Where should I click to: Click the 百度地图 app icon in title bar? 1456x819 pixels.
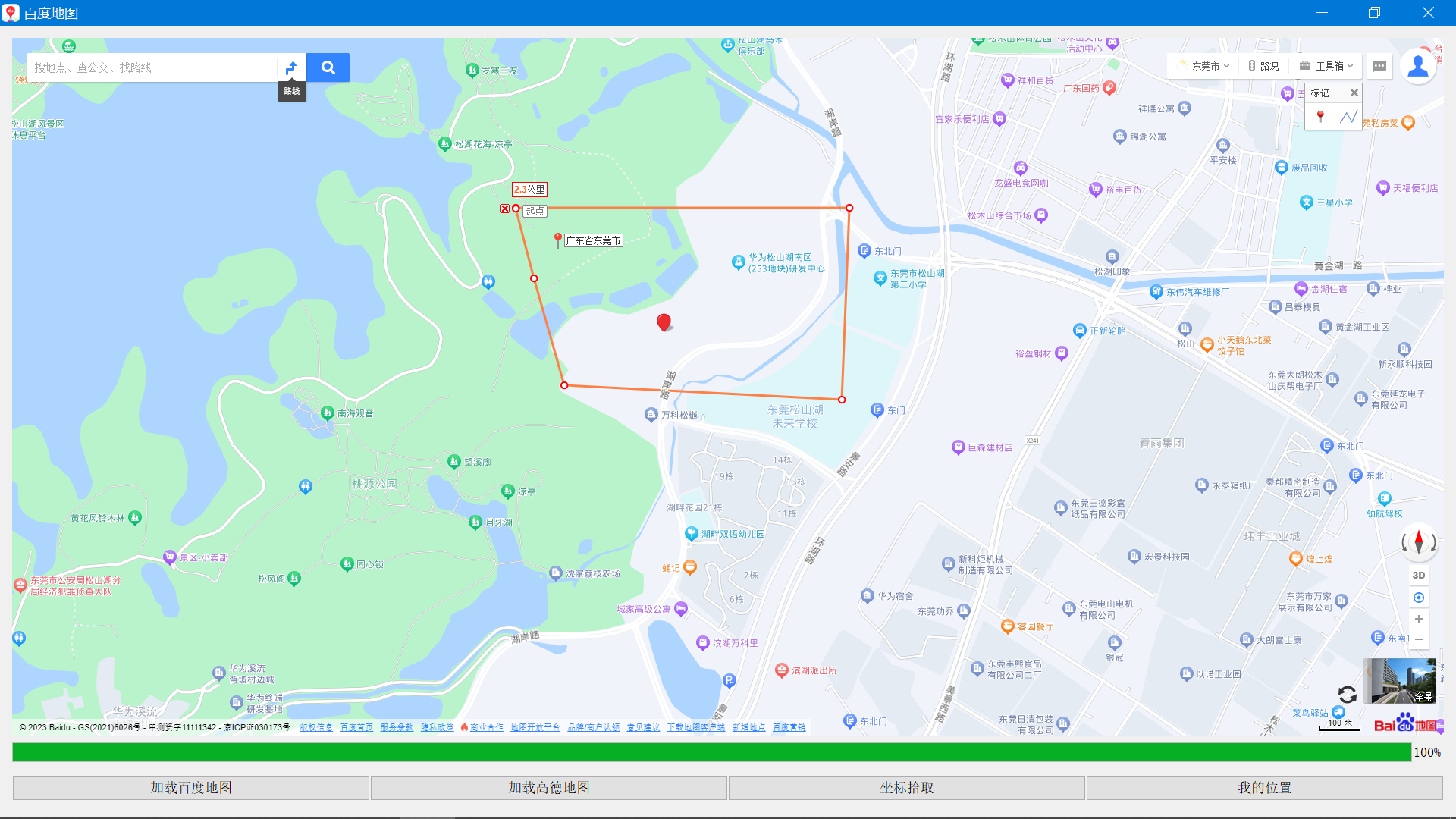tap(11, 13)
